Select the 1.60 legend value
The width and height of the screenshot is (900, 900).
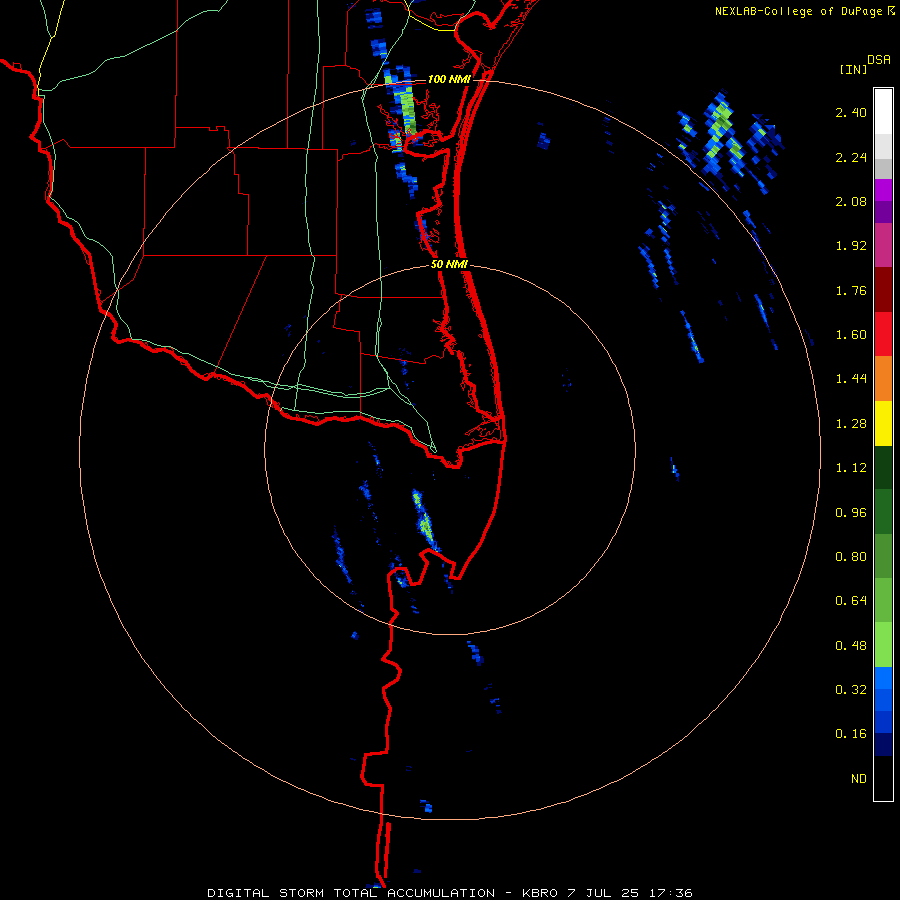pos(851,335)
